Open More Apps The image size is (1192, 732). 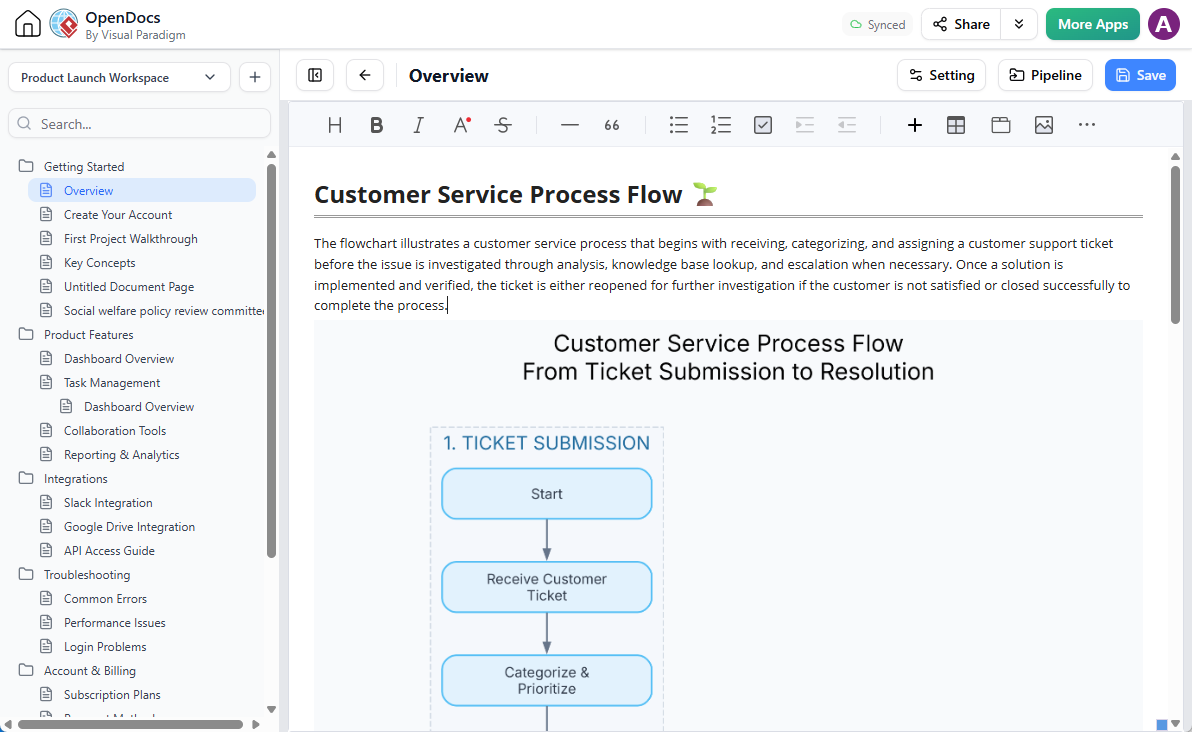pos(1092,24)
